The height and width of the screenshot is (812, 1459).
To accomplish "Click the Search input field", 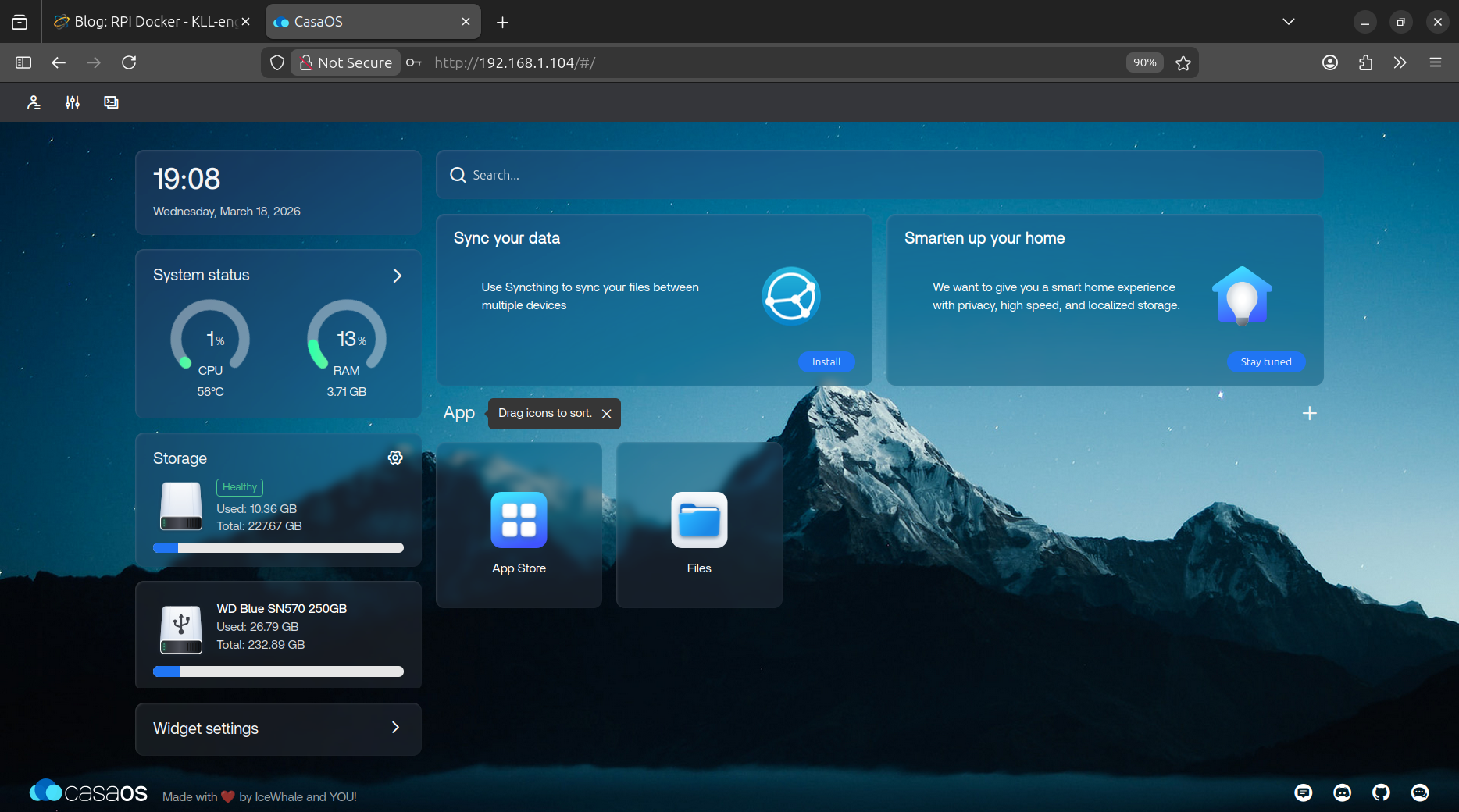I will (879, 175).
